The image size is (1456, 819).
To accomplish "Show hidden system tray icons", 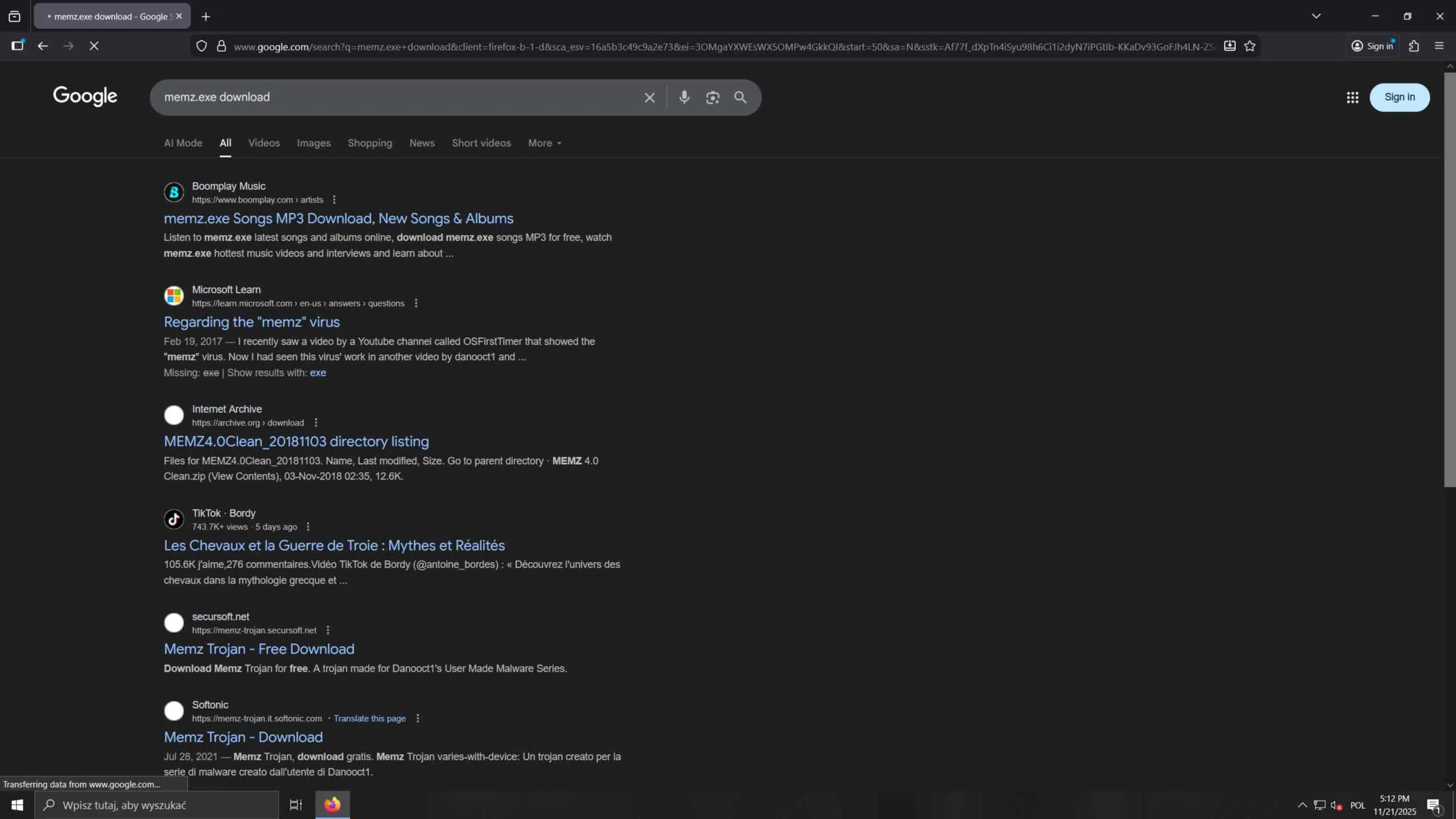I will (x=1302, y=805).
